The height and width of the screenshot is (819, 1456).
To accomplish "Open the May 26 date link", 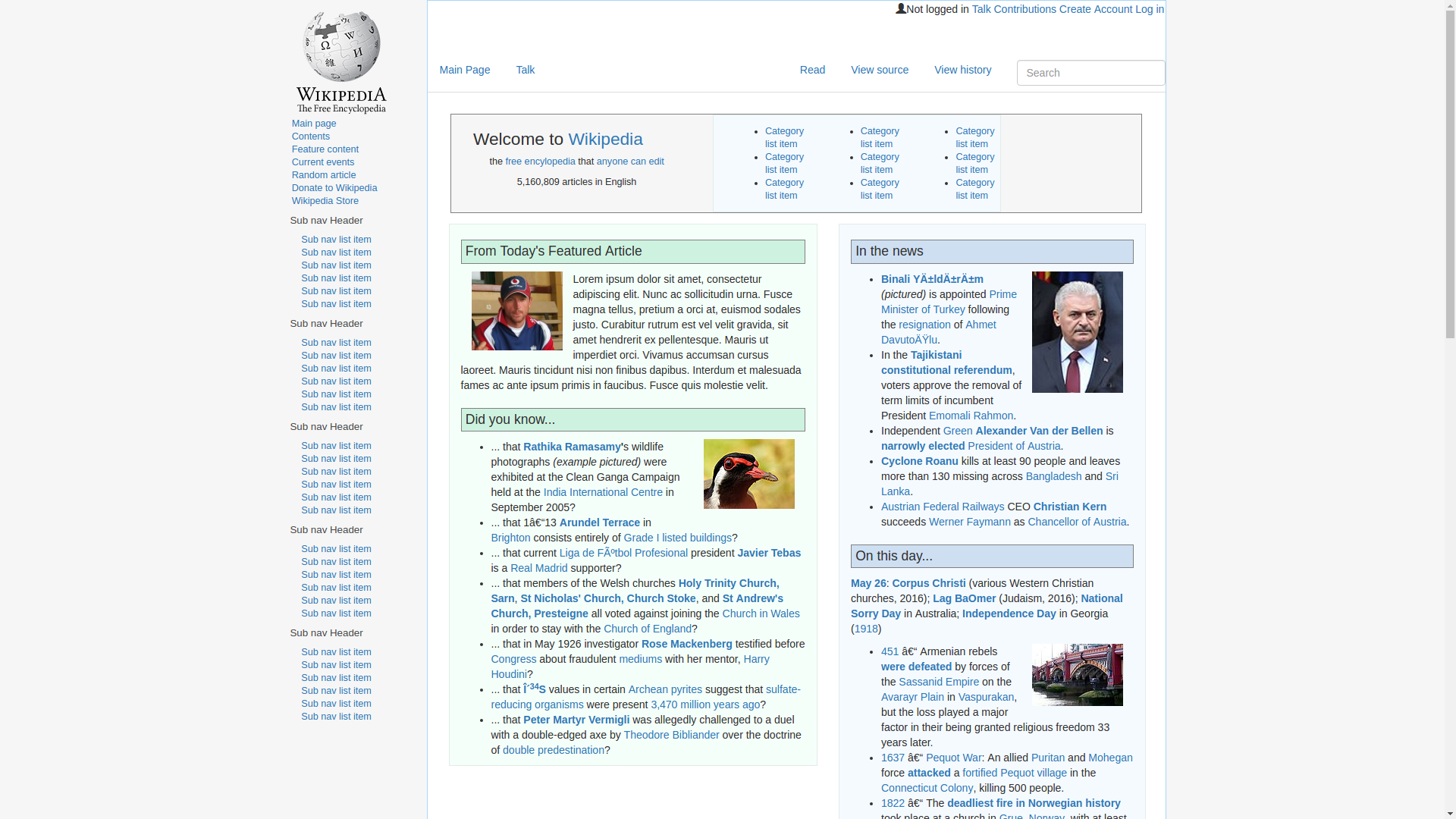I will [x=868, y=583].
